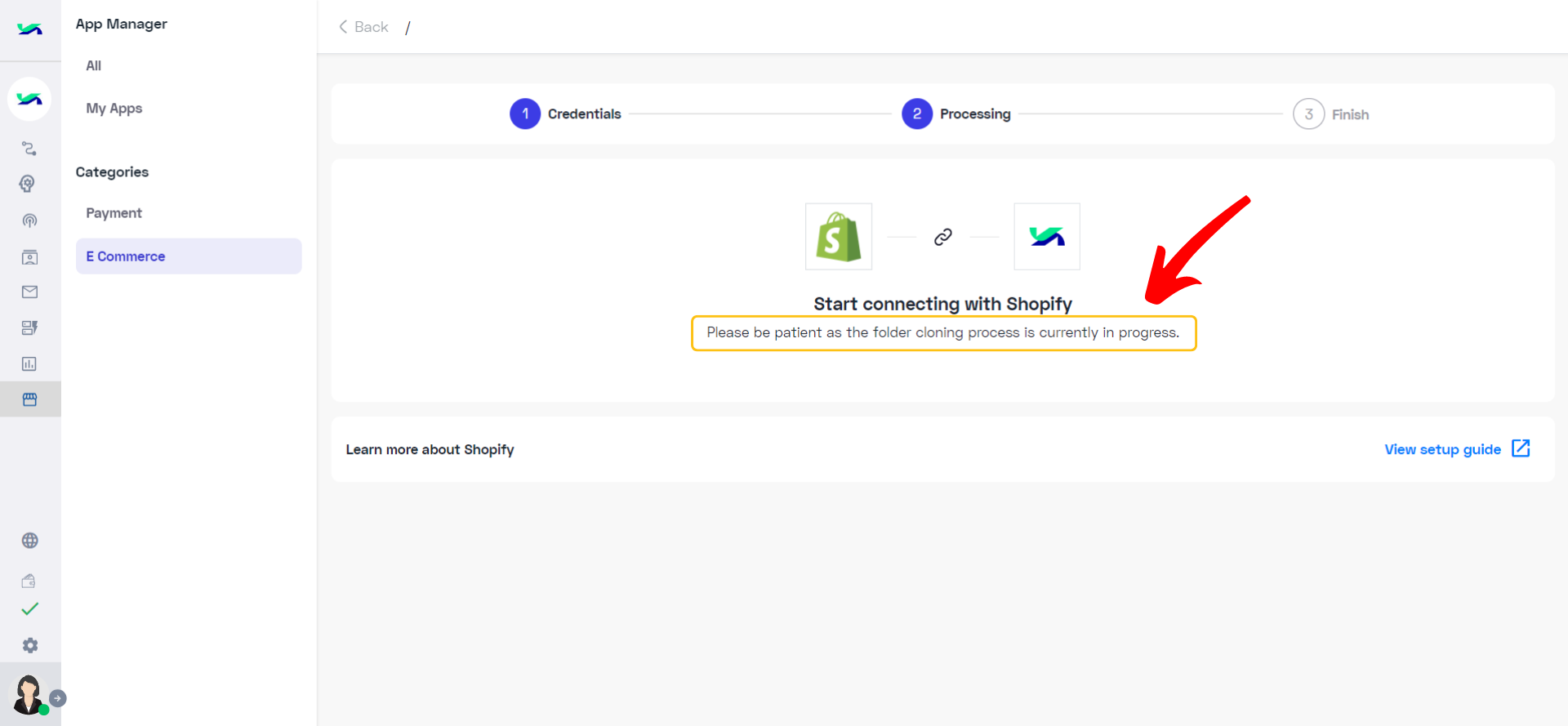The width and height of the screenshot is (1568, 726).
Task: Click the platform logo tile beside Shopify
Action: point(1047,237)
